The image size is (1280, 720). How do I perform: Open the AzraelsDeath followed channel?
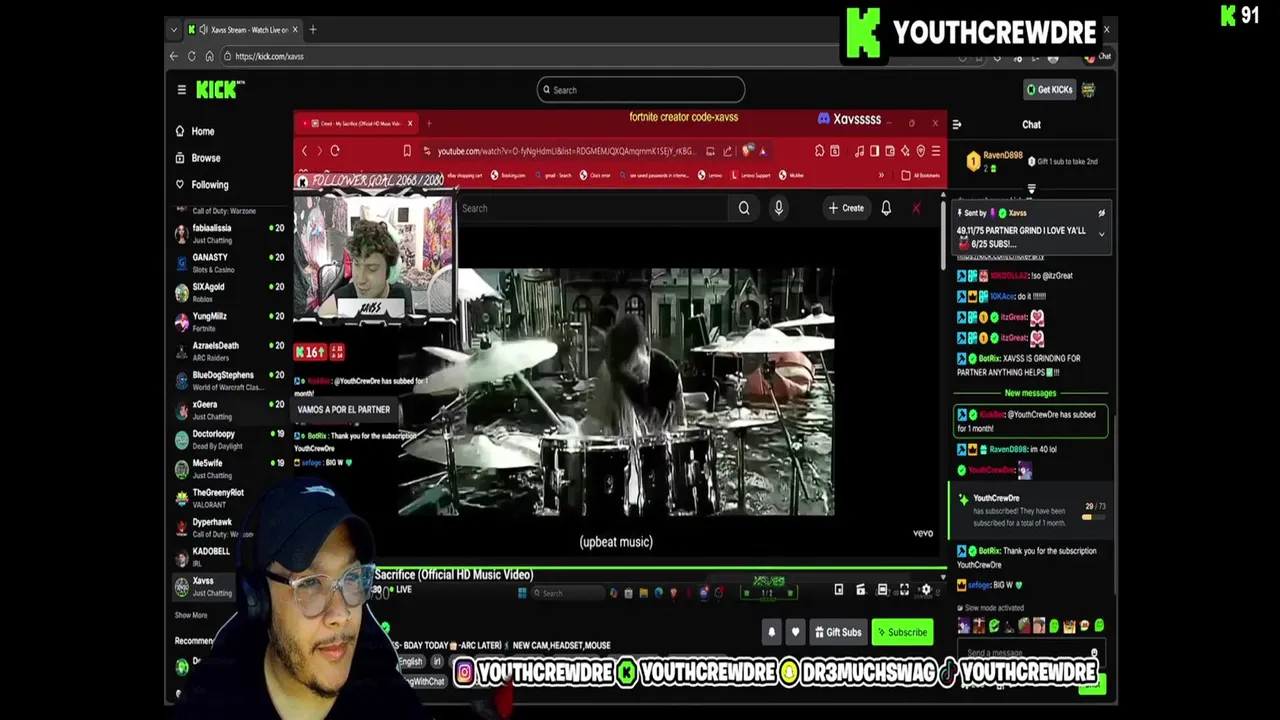coord(229,351)
